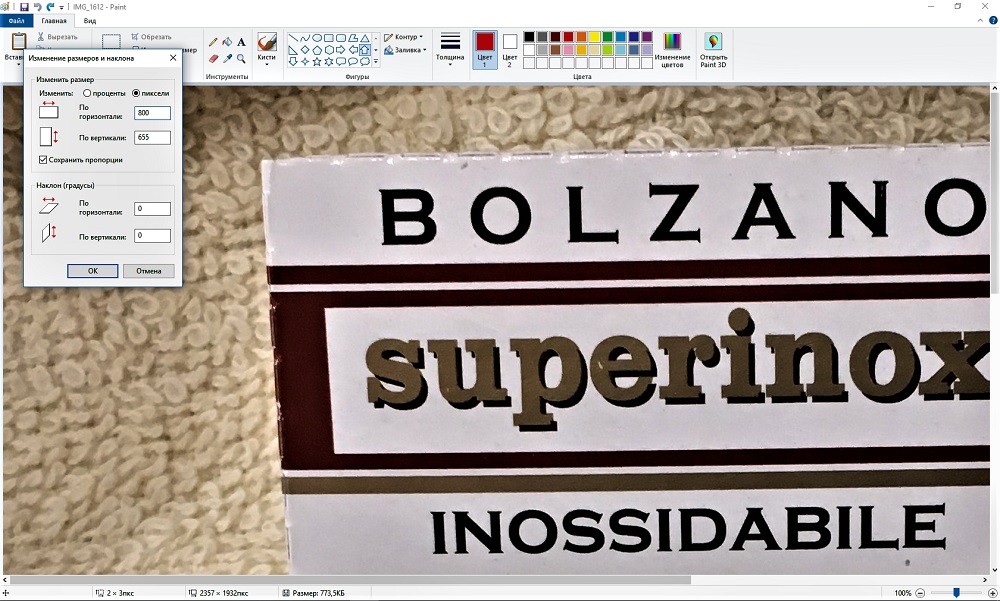The height and width of the screenshot is (601, 1000).
Task: Choose the oval shape
Action: coord(317,38)
